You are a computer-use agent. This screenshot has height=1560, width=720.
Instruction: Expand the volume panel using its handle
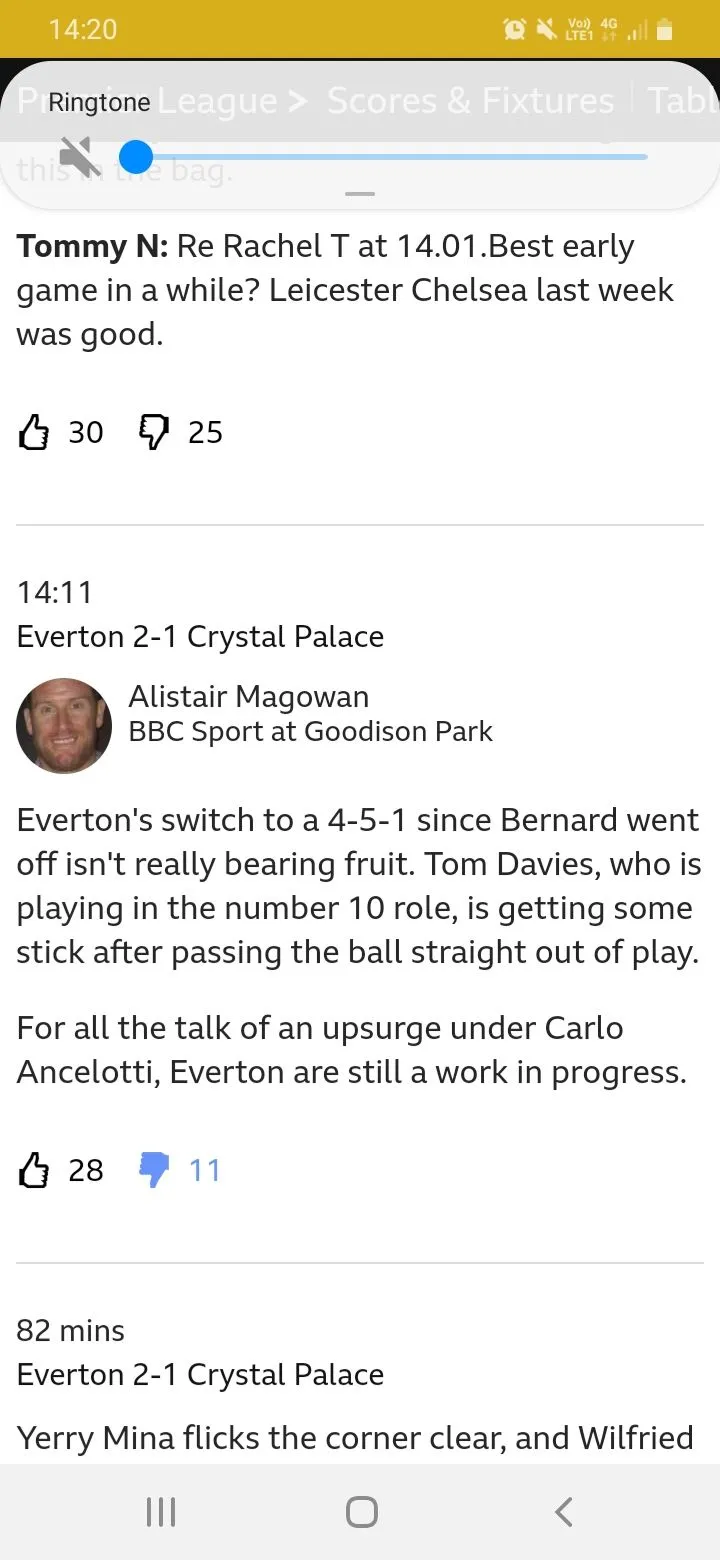[360, 193]
